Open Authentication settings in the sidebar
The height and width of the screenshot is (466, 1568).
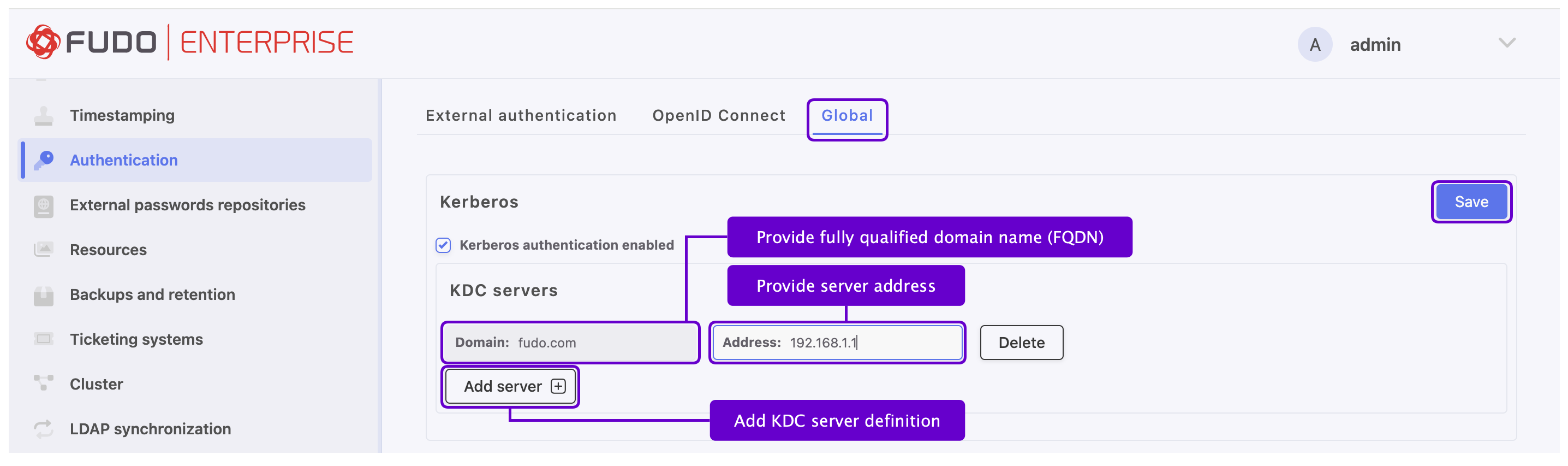coord(195,160)
